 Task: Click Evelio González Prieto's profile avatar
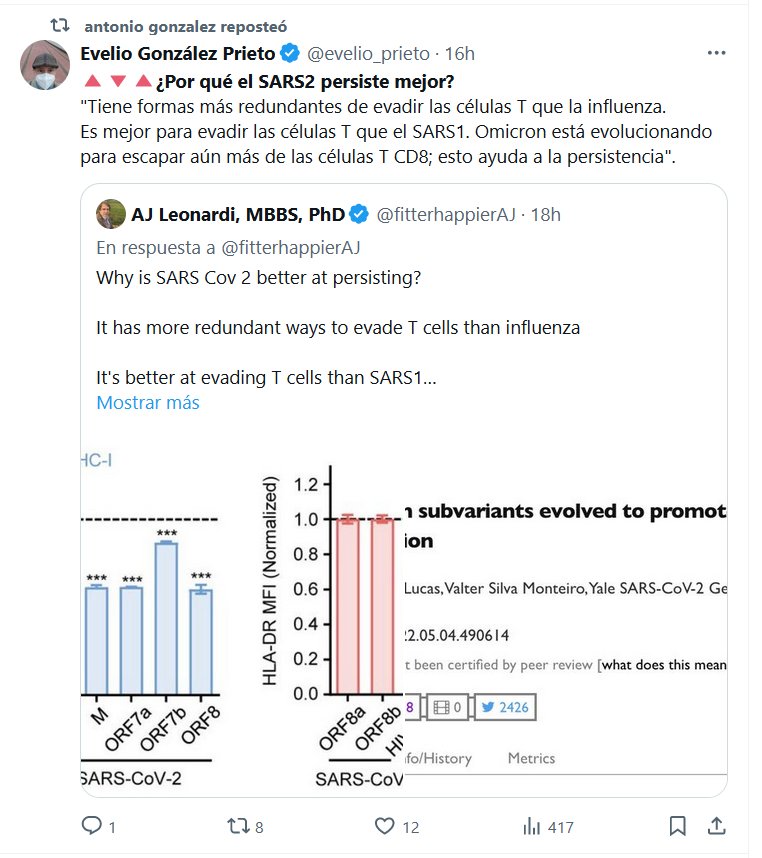[44, 65]
